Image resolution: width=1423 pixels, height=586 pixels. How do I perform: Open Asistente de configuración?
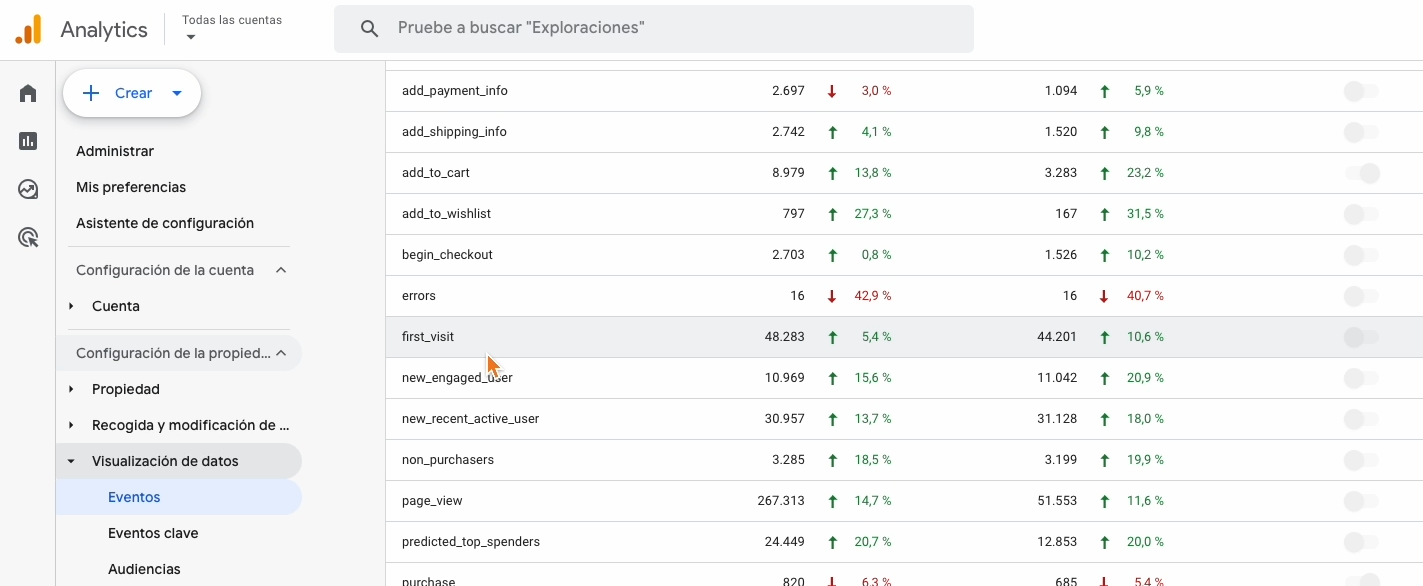click(165, 223)
